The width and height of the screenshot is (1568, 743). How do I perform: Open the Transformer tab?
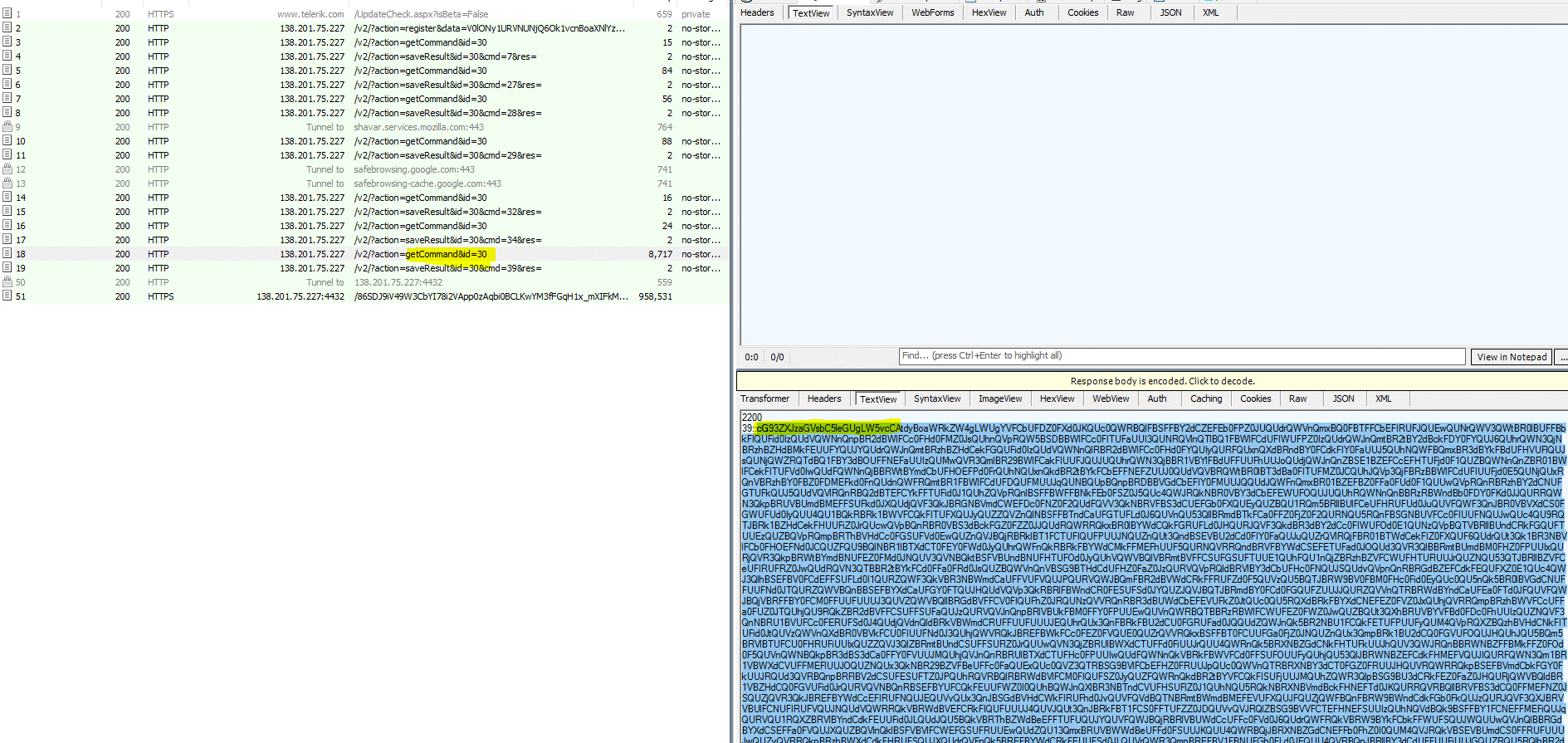[x=765, y=398]
